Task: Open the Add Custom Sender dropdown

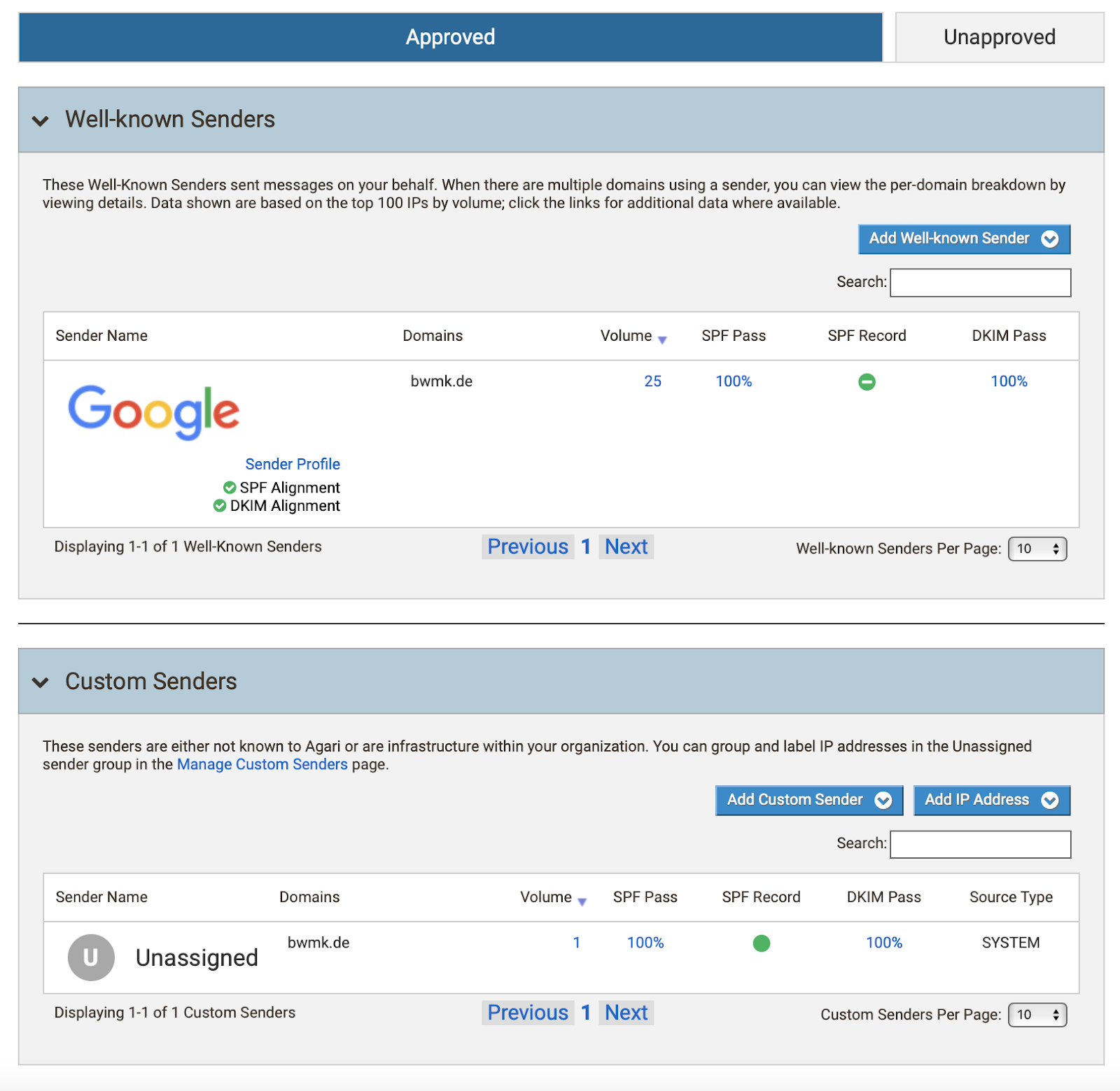Action: (808, 800)
